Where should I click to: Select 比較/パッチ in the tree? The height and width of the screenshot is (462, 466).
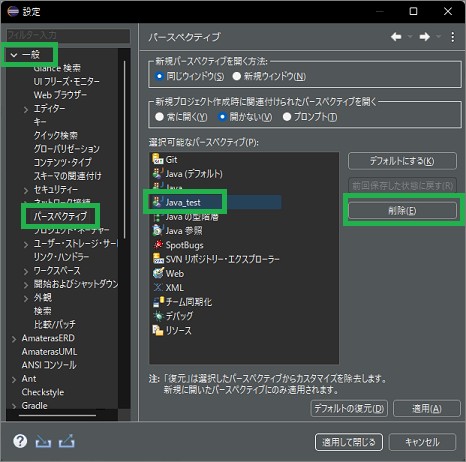[x=55, y=324]
